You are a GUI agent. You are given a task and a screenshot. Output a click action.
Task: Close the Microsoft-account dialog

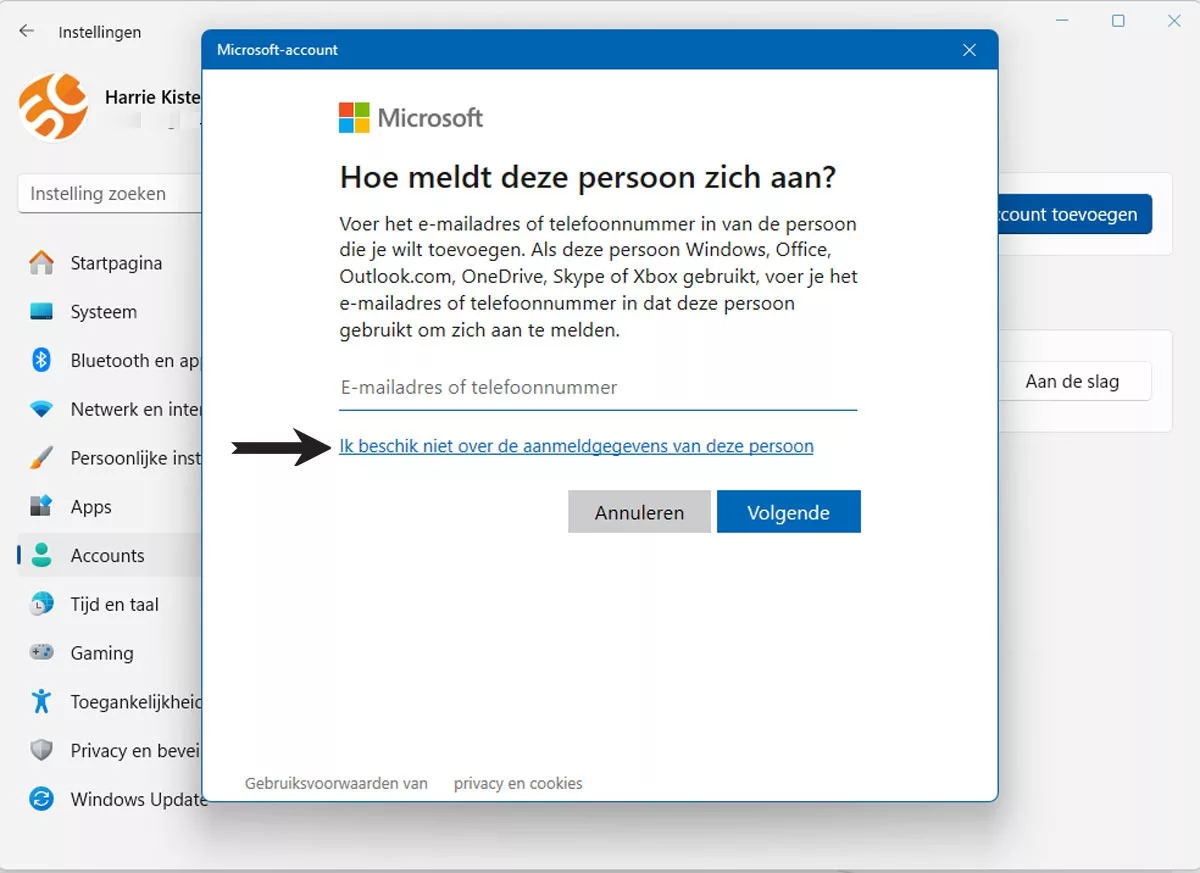point(969,50)
